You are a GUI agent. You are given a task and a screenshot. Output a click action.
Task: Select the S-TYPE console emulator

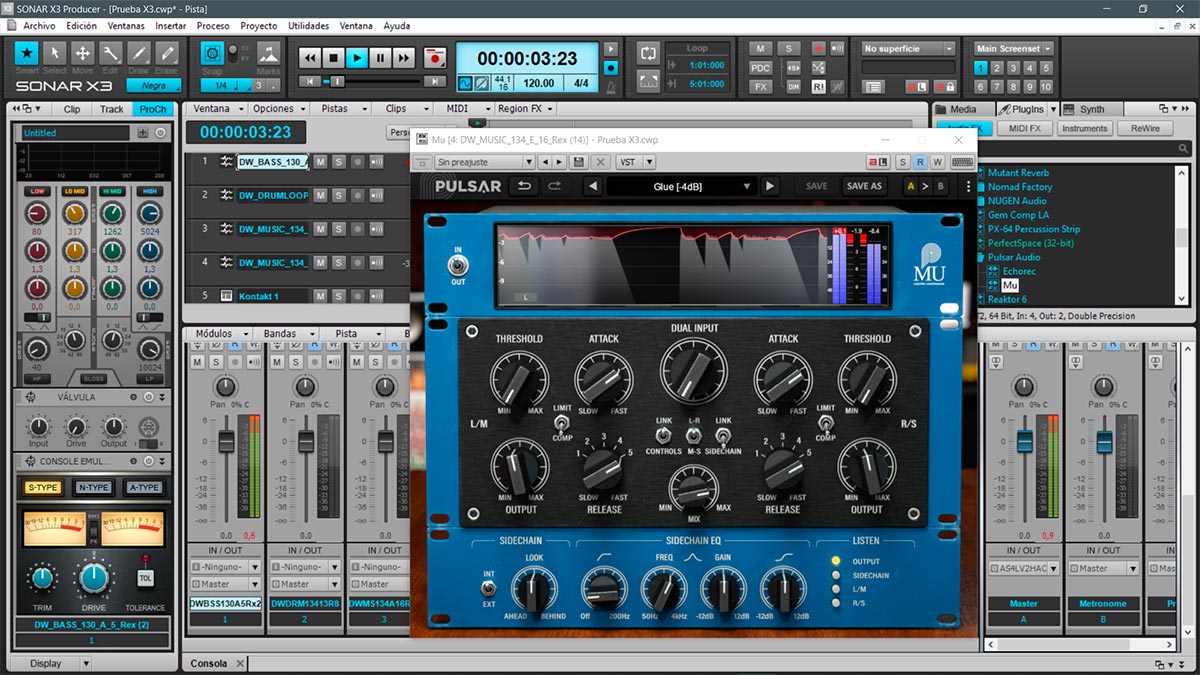(x=42, y=488)
